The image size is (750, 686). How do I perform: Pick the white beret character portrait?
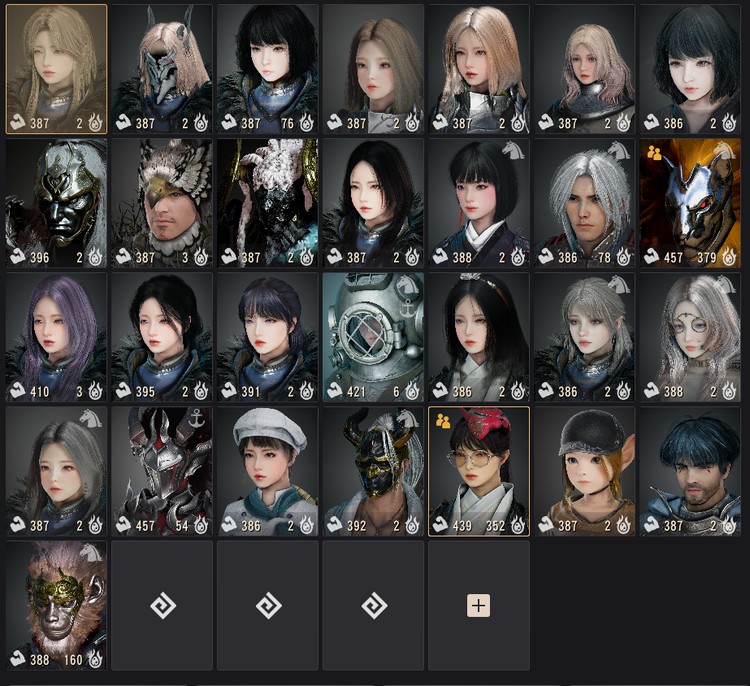(x=268, y=471)
